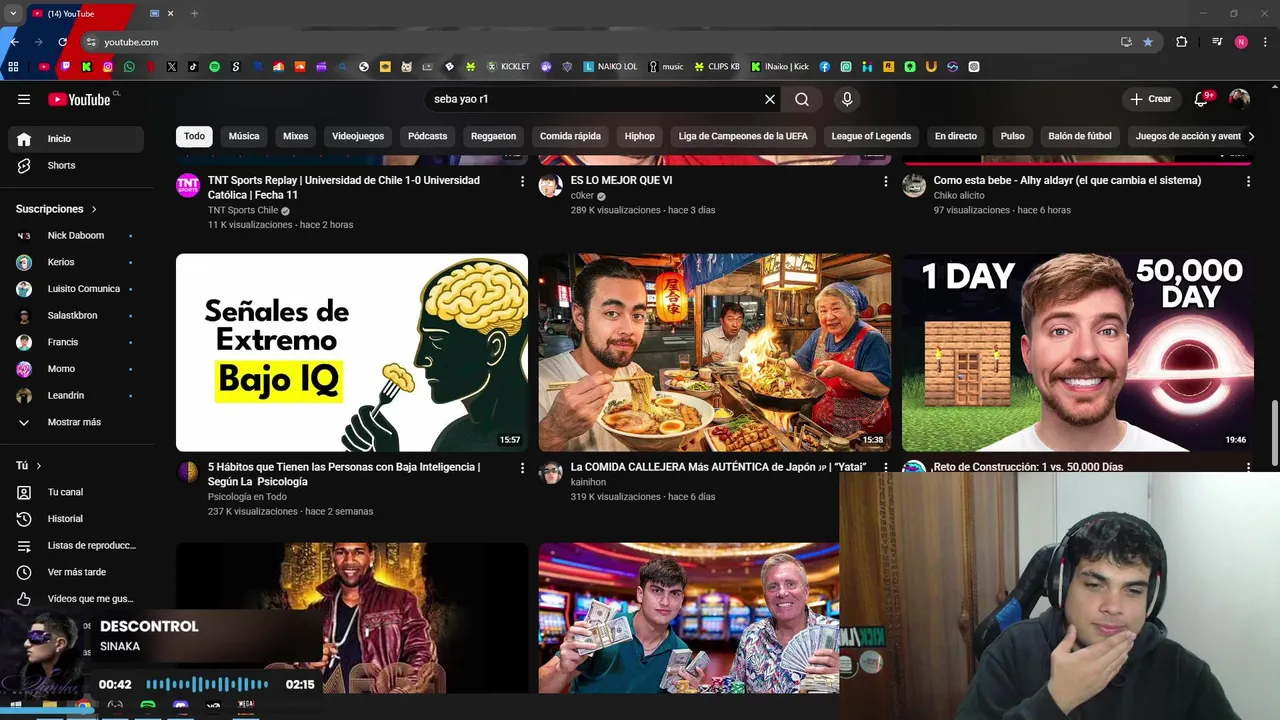
Task: Select the Música filter chip
Action: point(244,136)
